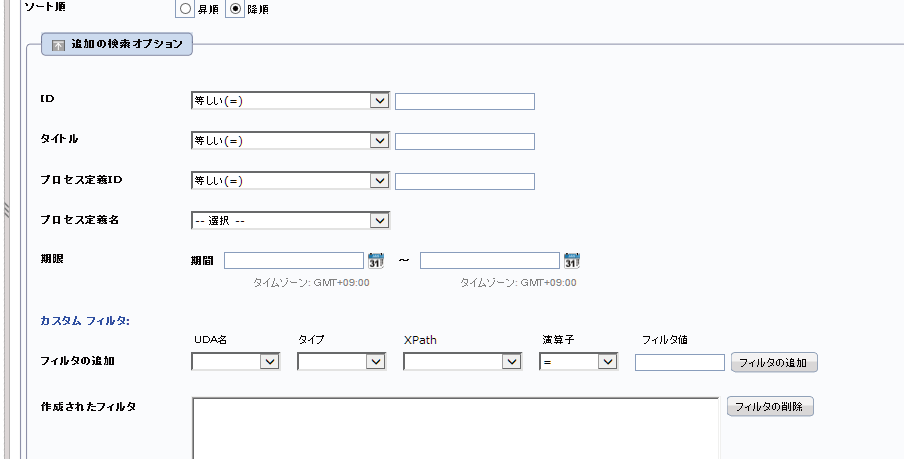The image size is (904, 459).
Task: Click the フィルタの追加 button
Action: [774, 363]
